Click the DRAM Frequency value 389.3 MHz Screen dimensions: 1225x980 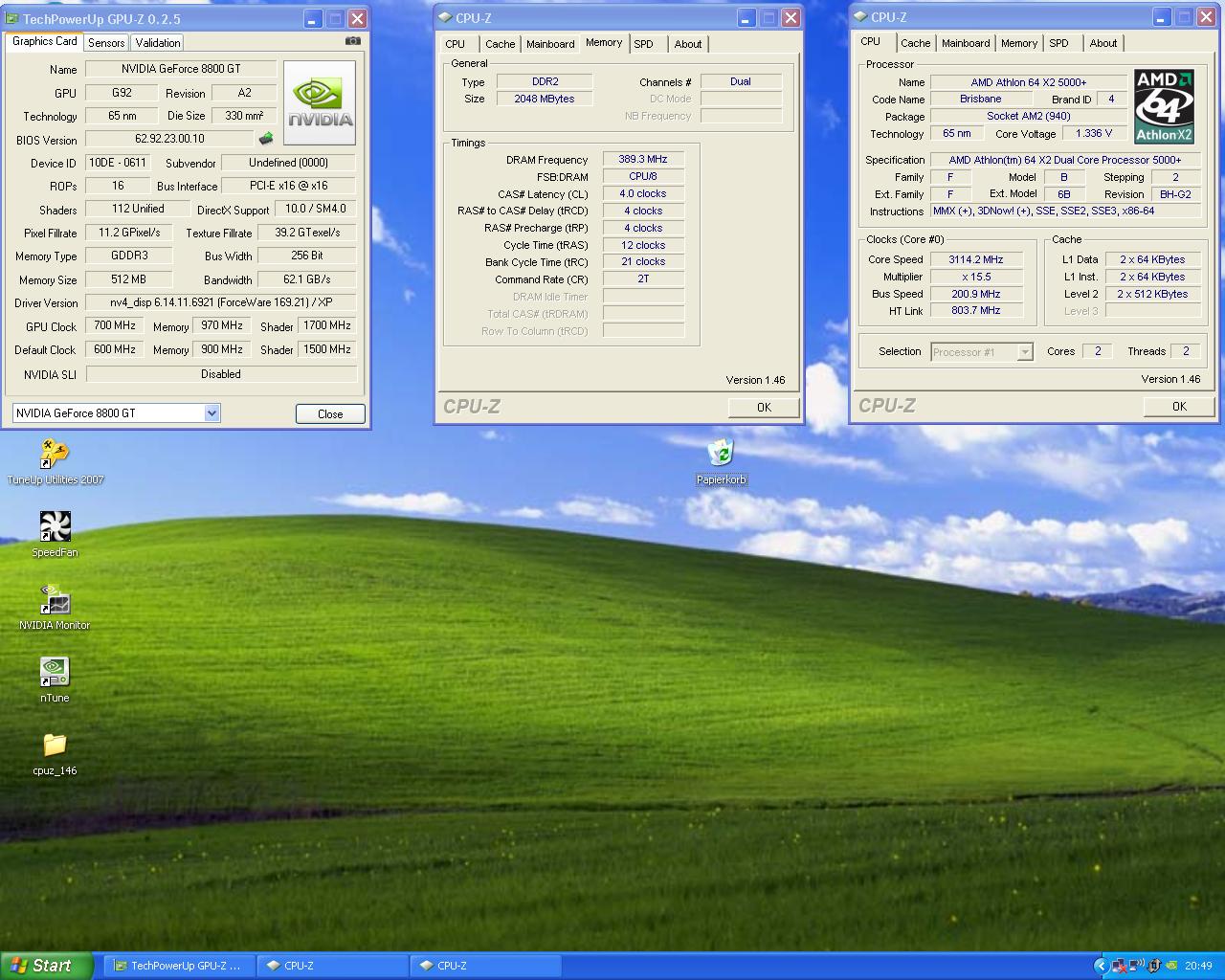click(x=643, y=160)
